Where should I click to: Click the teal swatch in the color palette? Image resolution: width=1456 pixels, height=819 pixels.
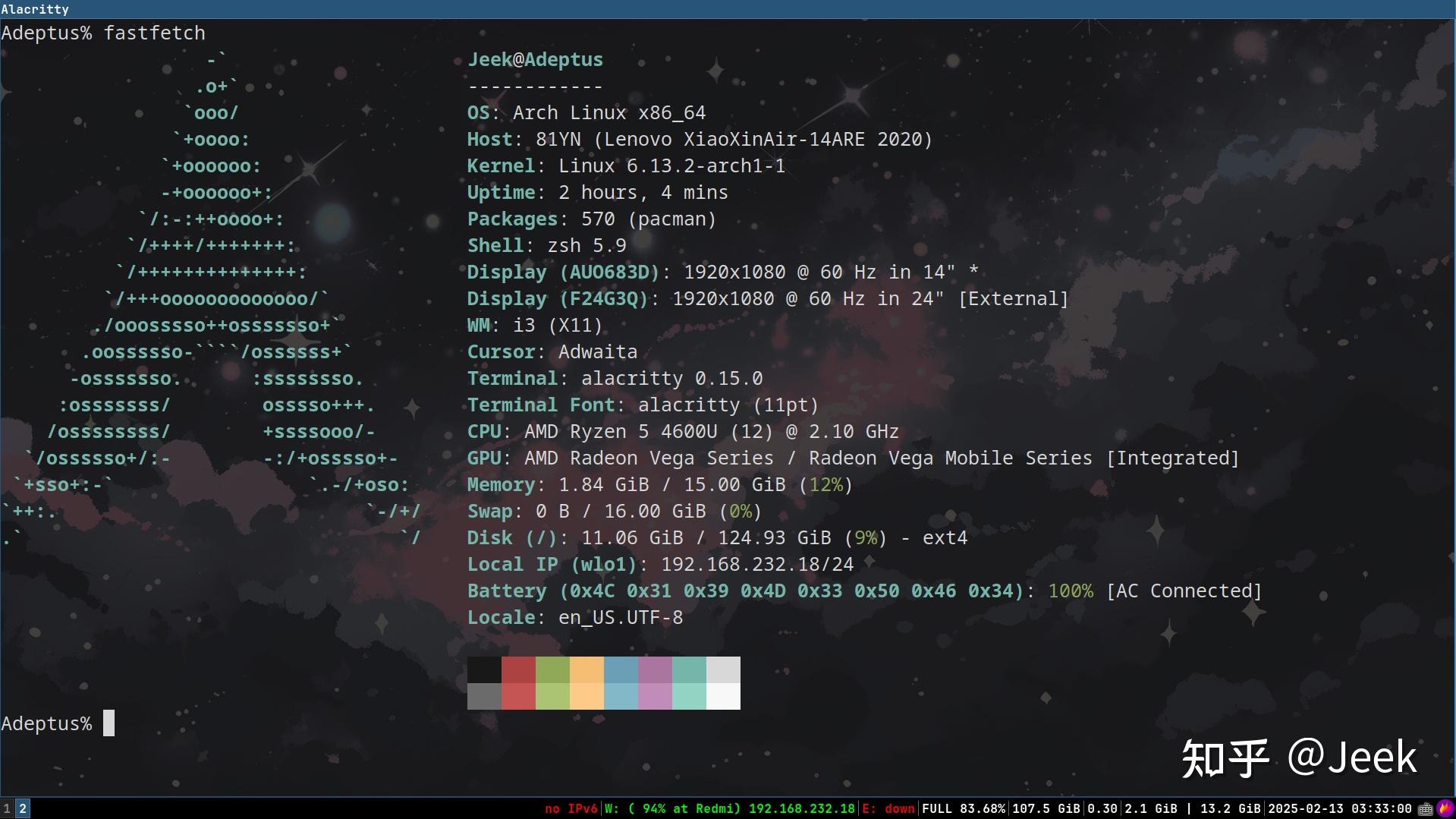pyautogui.click(x=689, y=682)
